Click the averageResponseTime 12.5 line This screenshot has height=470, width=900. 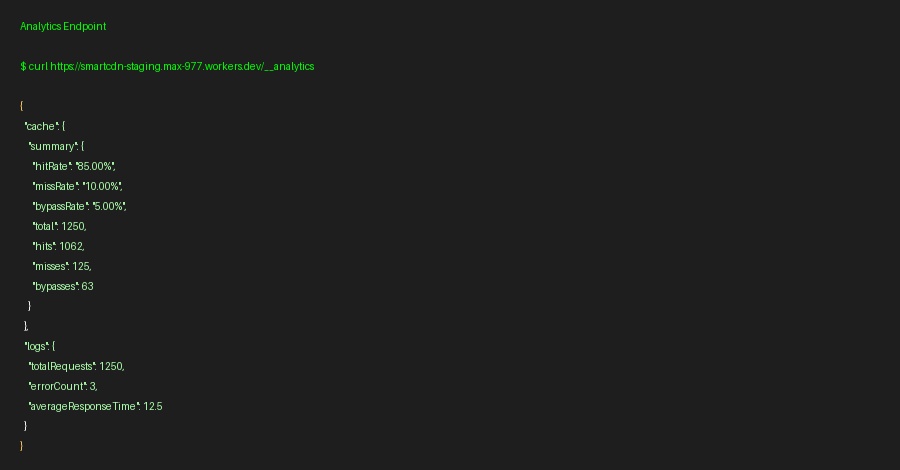pos(95,406)
